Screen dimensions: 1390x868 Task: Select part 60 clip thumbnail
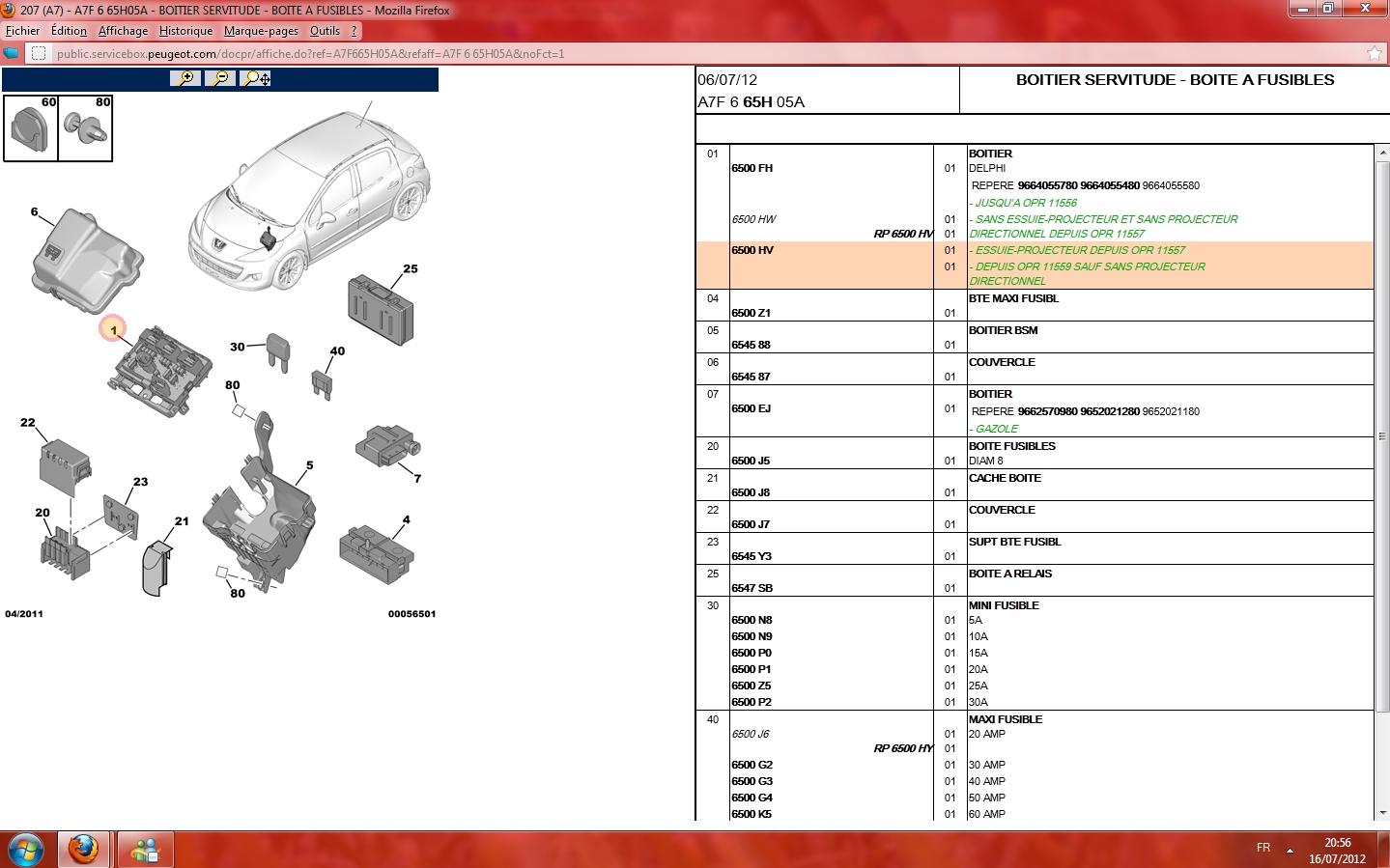tap(31, 127)
